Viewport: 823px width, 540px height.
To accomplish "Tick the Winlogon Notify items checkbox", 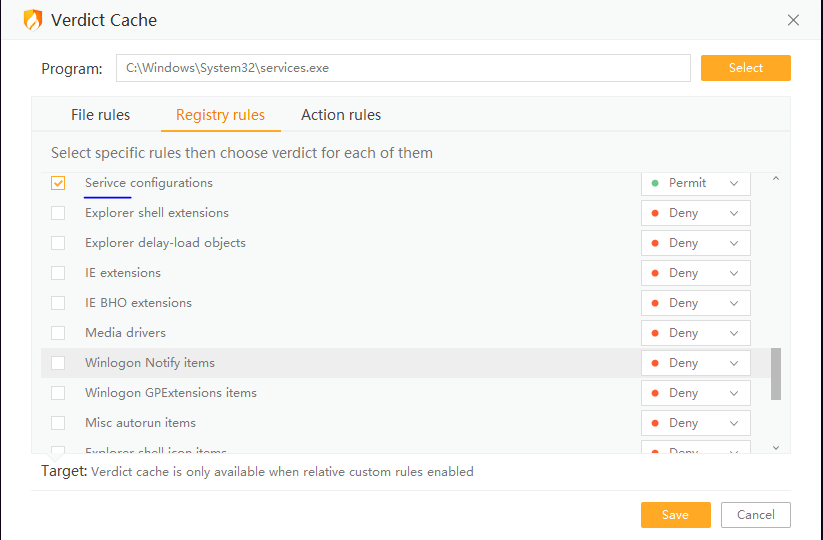I will click(58, 363).
